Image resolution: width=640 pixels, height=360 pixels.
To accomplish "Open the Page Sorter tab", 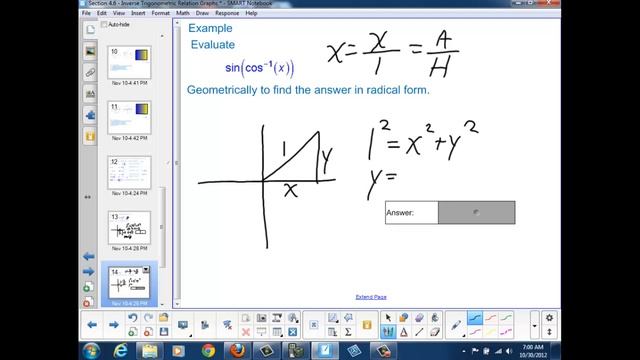I will (90, 29).
